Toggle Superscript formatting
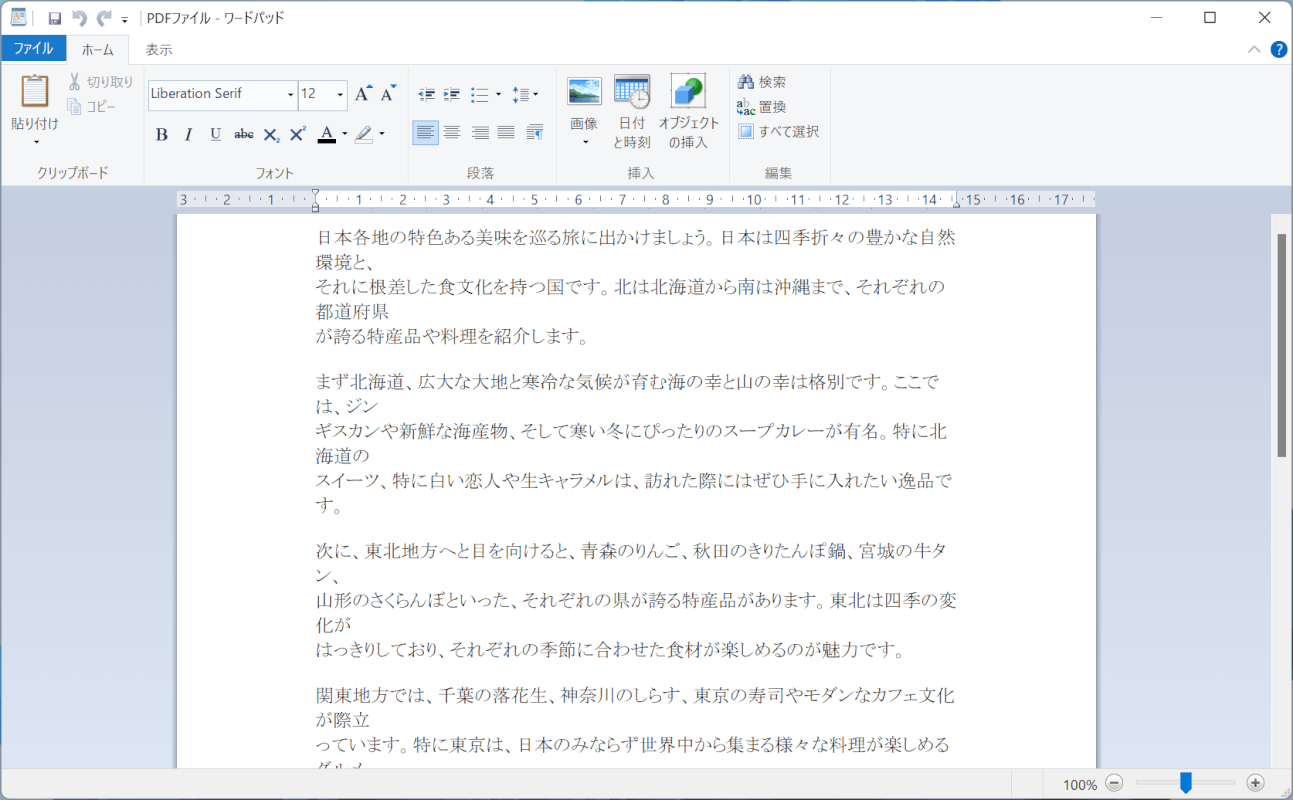The width and height of the screenshot is (1293, 800). coord(297,134)
